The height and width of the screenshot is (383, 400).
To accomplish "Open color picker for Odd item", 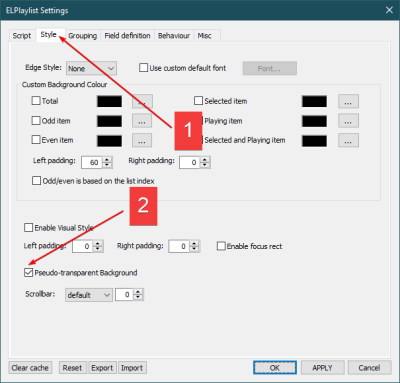I will [x=142, y=121].
